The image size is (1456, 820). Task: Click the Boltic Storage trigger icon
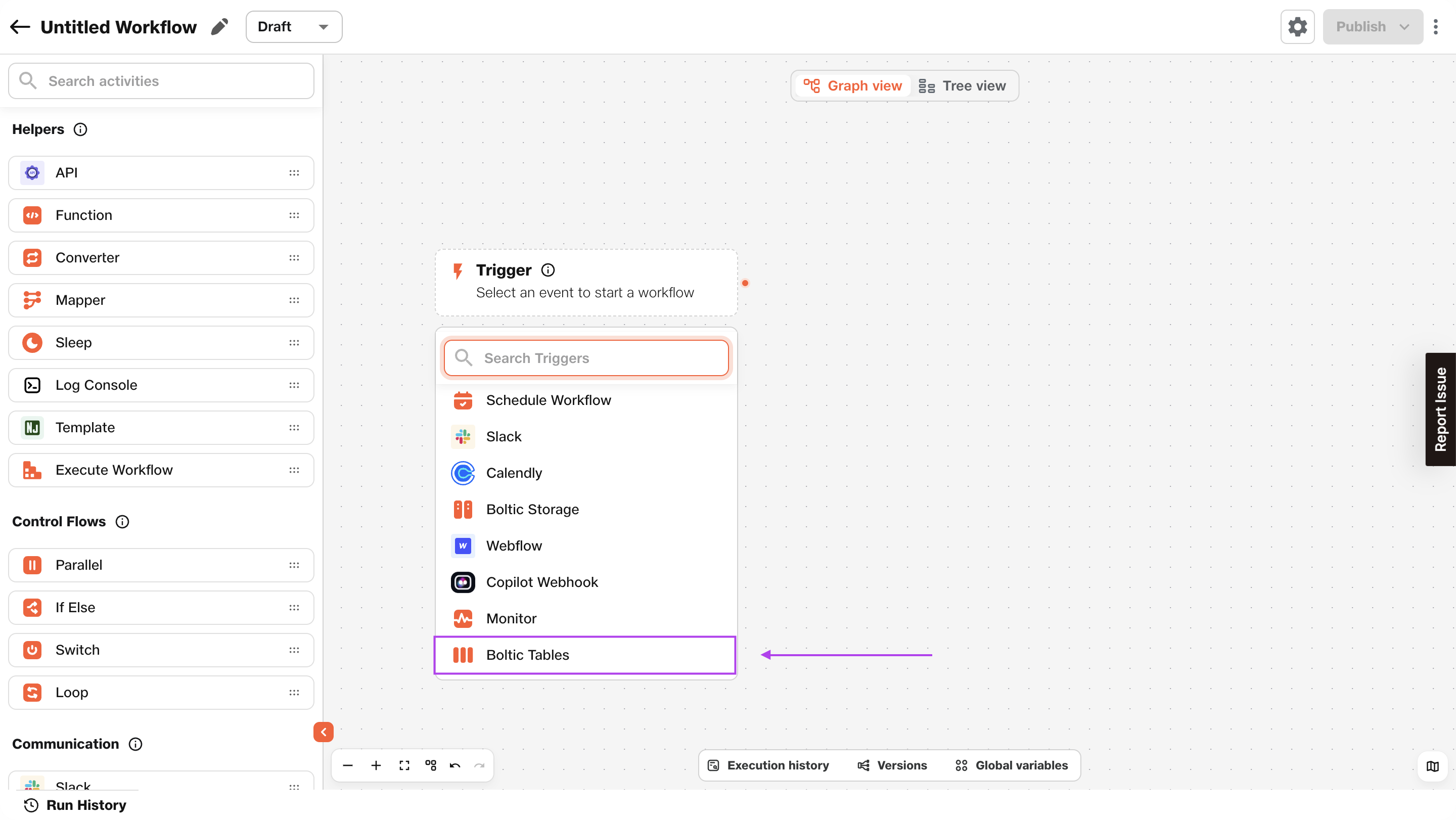(463, 509)
